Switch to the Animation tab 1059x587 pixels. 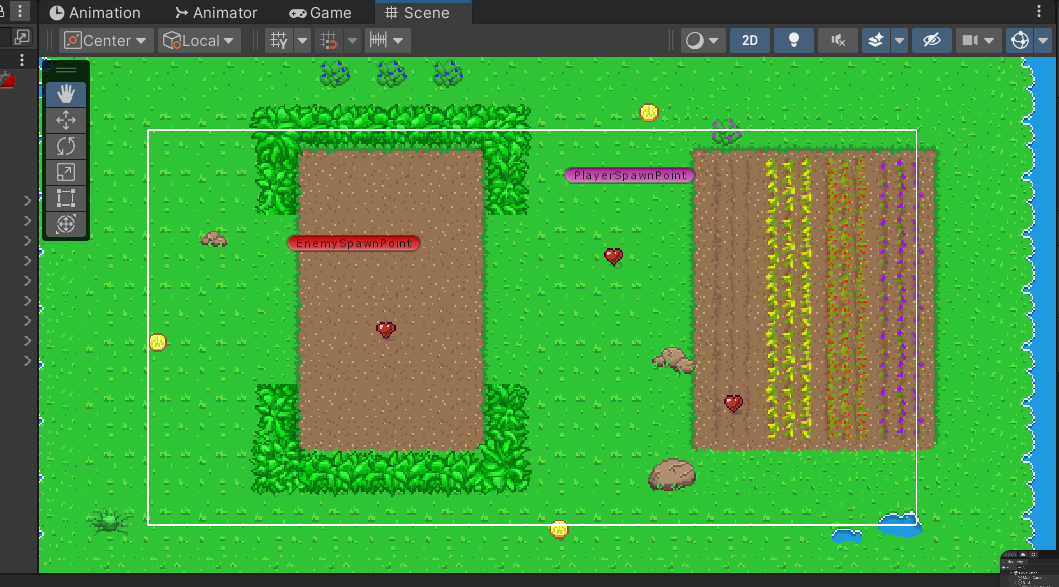[95, 13]
